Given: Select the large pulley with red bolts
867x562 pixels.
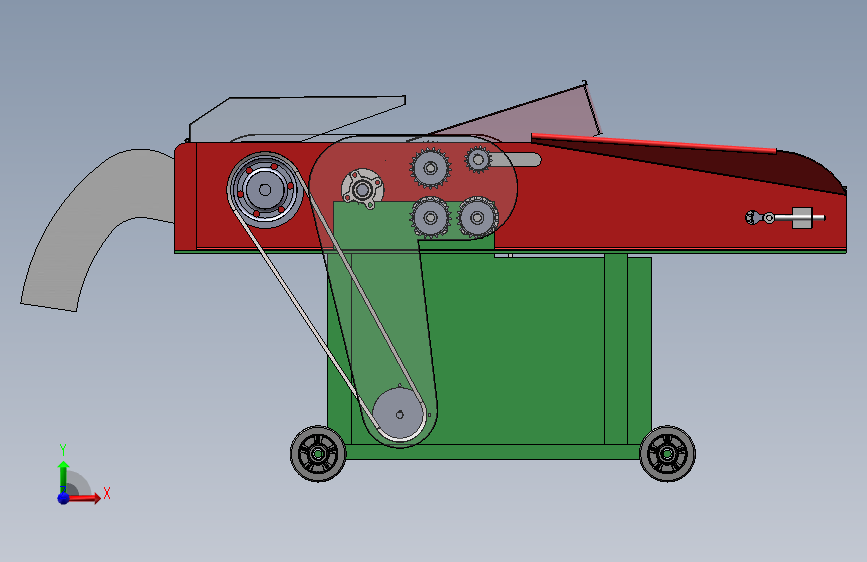Looking at the screenshot, I should click(265, 190).
